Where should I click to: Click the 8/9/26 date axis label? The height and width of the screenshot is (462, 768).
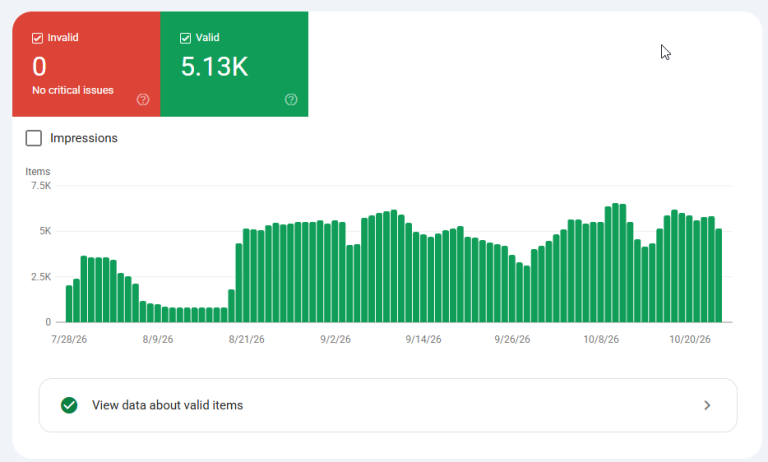(x=158, y=339)
